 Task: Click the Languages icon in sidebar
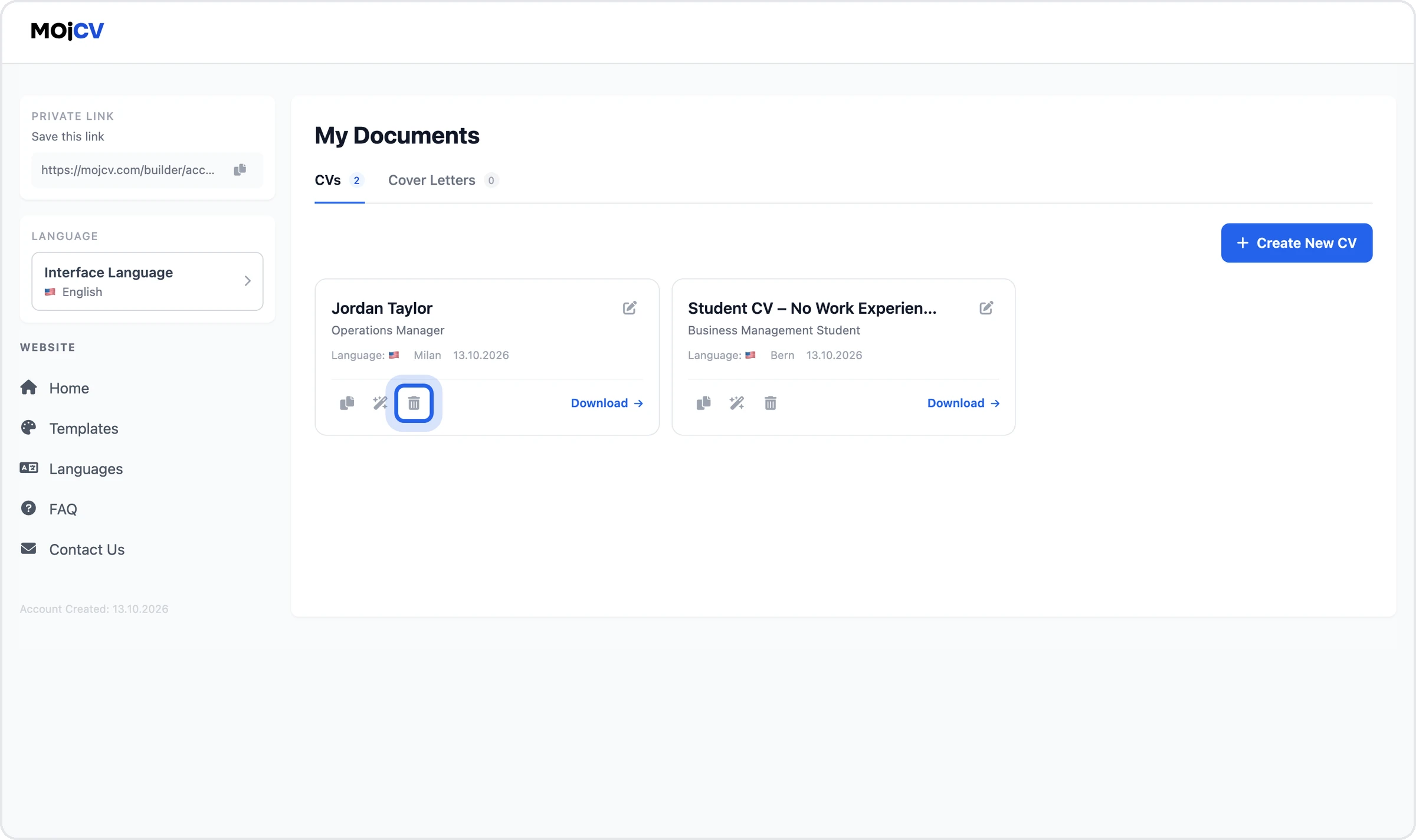29,468
